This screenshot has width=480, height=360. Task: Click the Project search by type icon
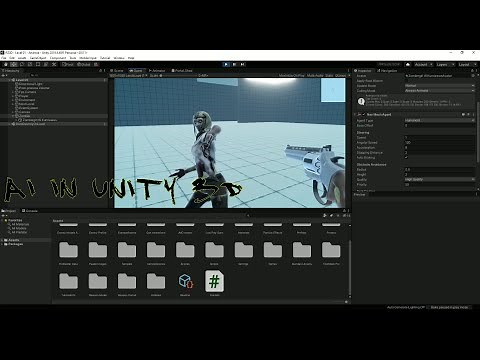tap(325, 216)
